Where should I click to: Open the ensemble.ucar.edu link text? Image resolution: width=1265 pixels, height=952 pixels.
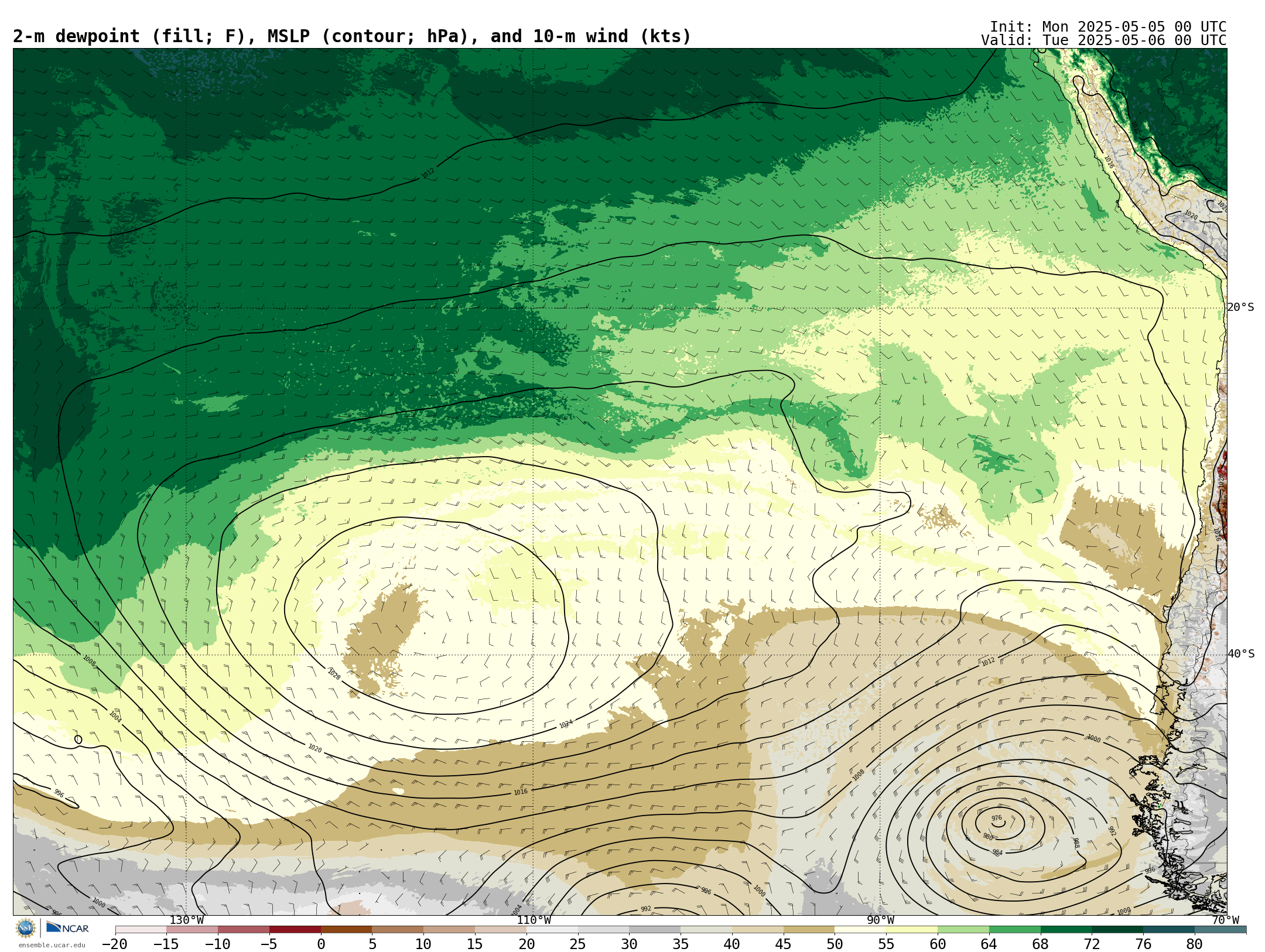[52, 945]
